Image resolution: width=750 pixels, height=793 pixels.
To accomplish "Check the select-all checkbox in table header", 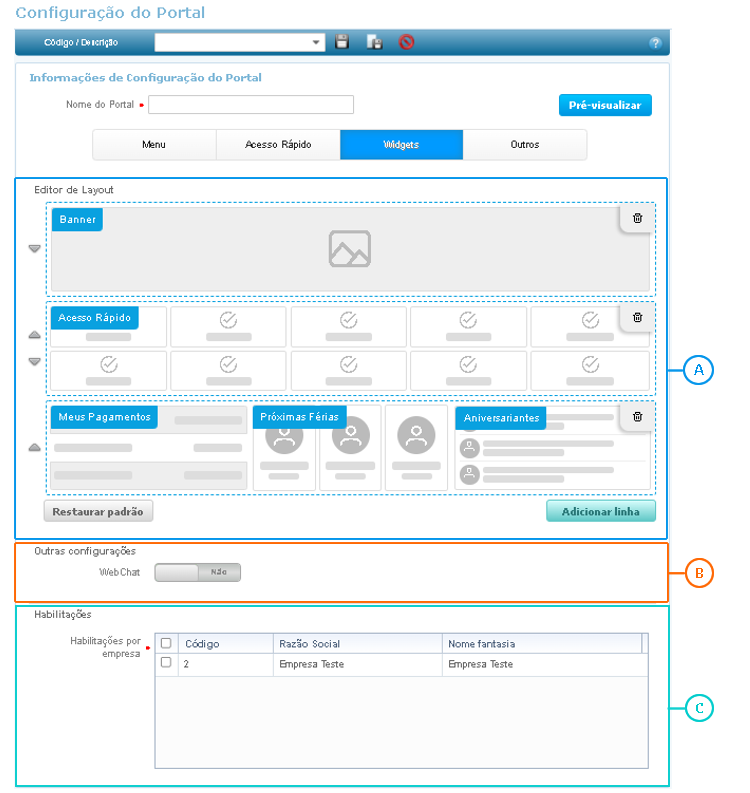I will click(166, 643).
